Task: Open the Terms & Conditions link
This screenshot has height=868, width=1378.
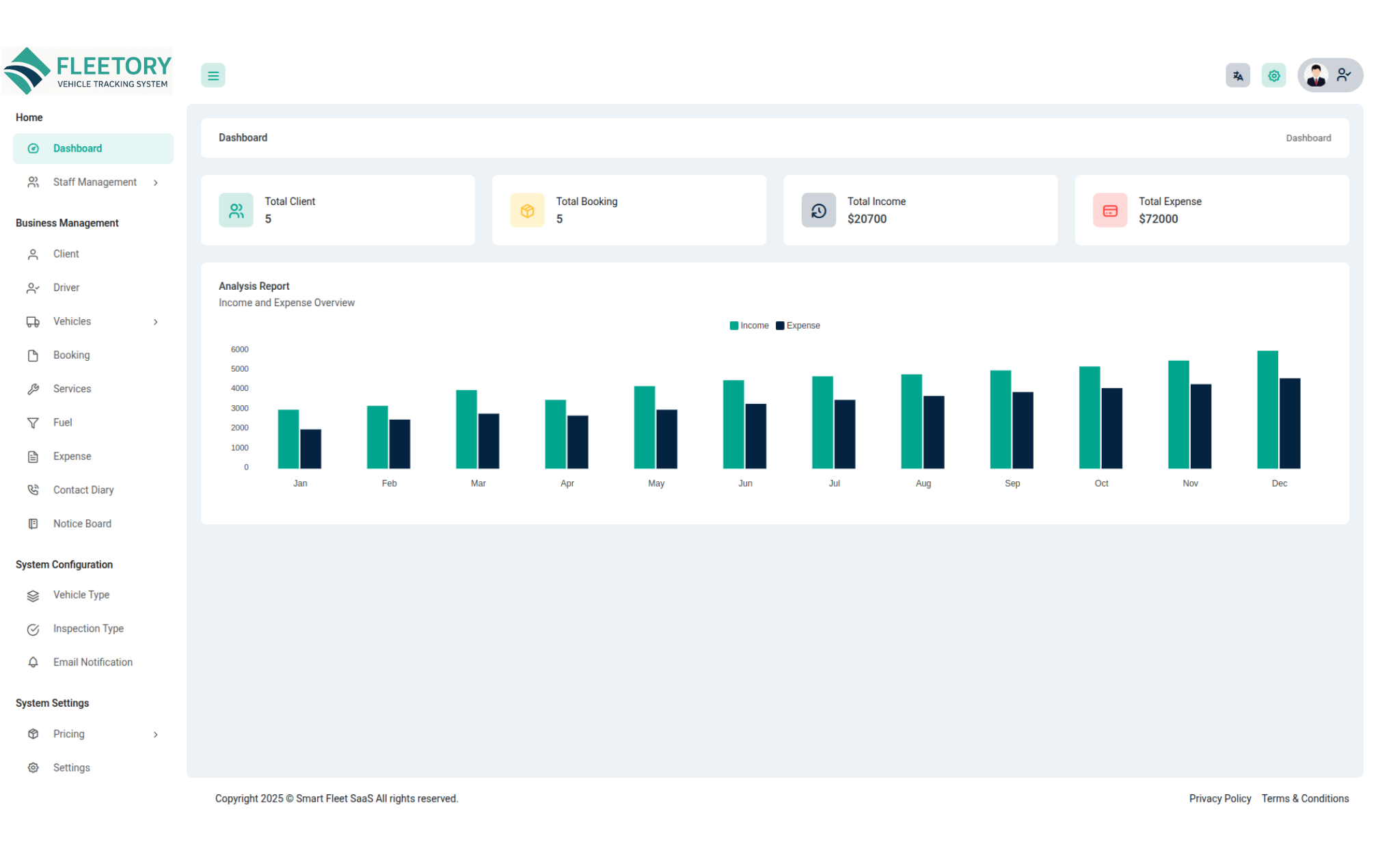Action: click(x=1305, y=799)
